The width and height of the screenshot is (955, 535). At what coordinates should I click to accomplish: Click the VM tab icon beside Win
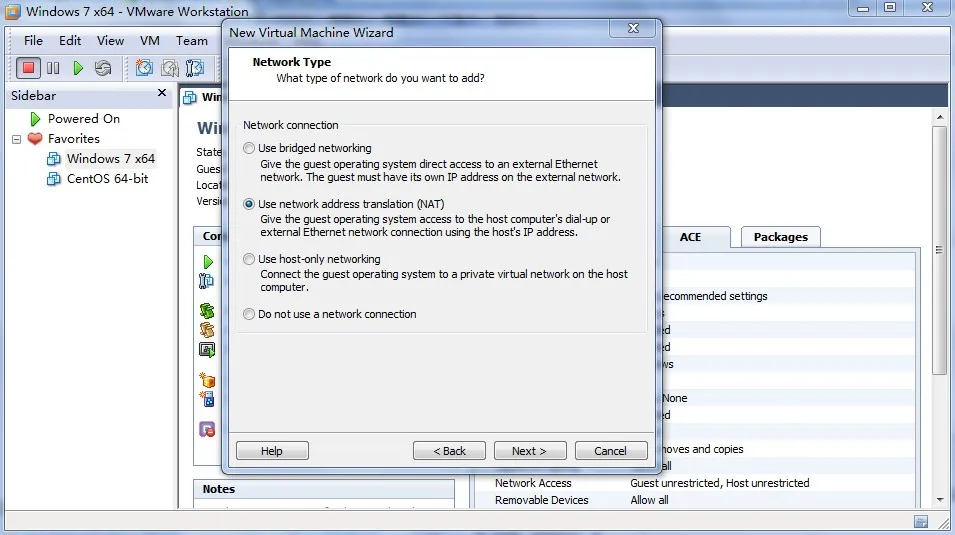190,97
